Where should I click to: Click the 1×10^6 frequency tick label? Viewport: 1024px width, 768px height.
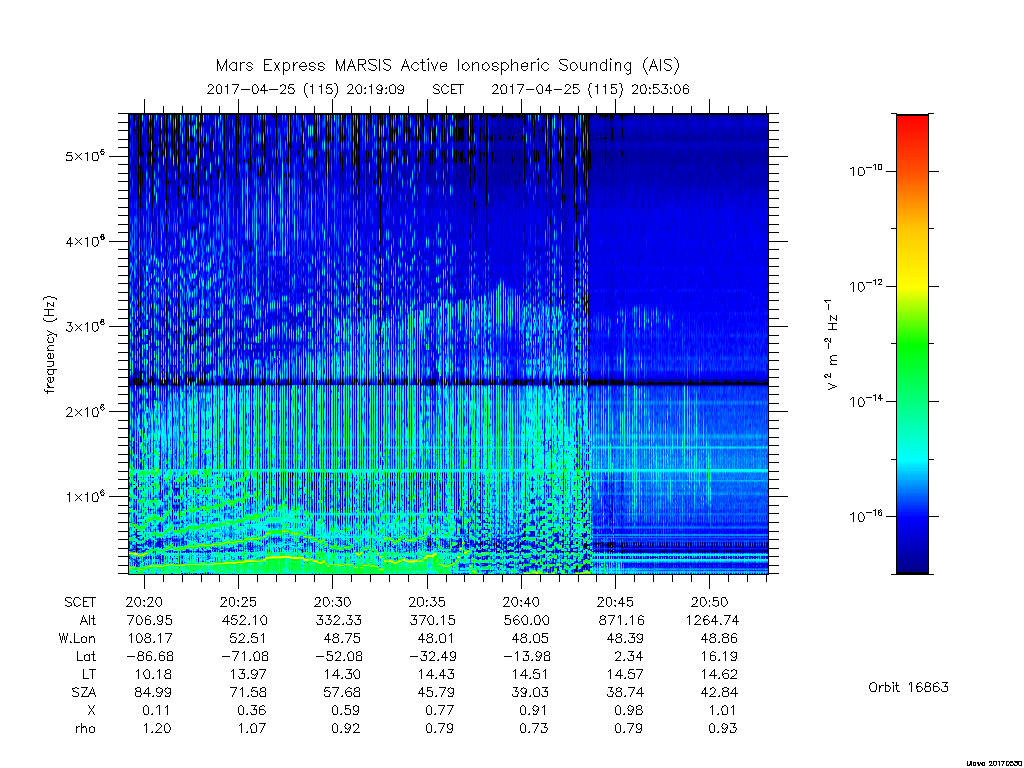[85, 496]
